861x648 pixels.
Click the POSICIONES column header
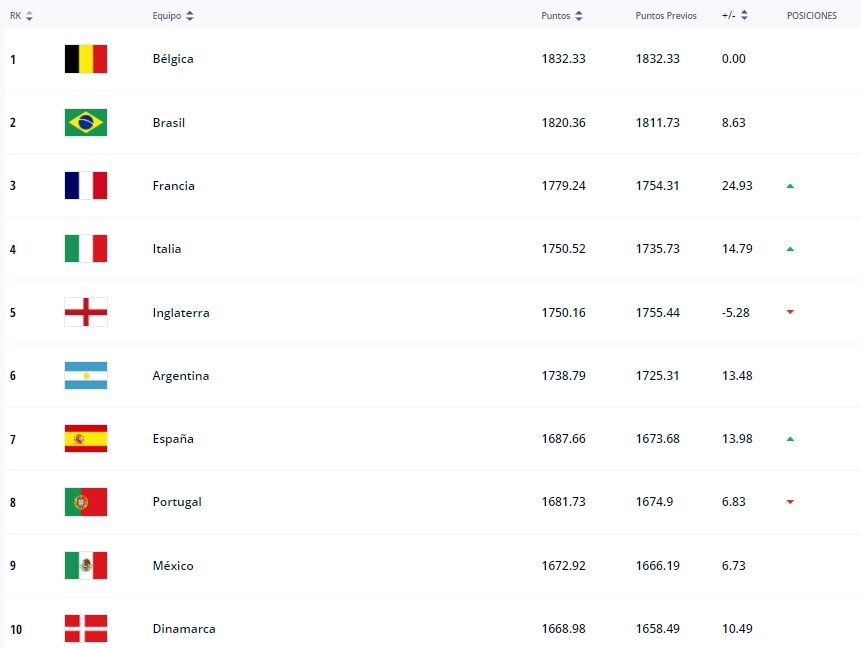pos(811,16)
